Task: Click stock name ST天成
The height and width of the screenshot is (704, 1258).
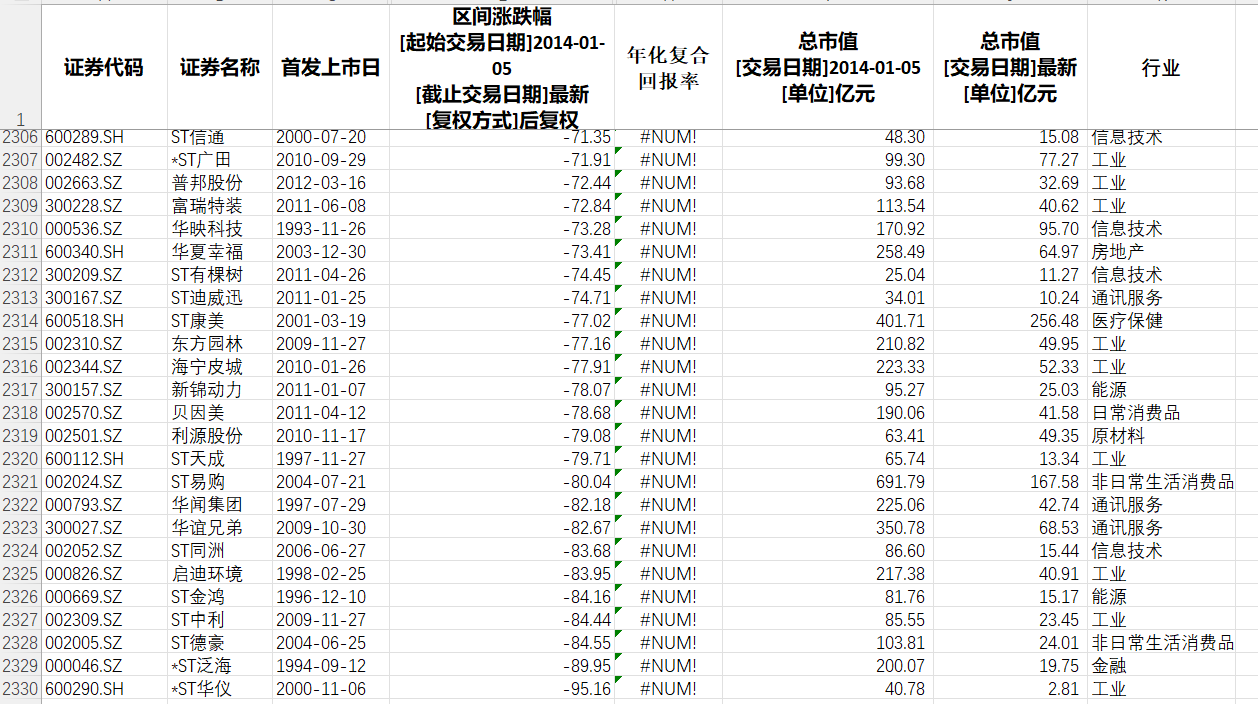Action: click(x=198, y=459)
